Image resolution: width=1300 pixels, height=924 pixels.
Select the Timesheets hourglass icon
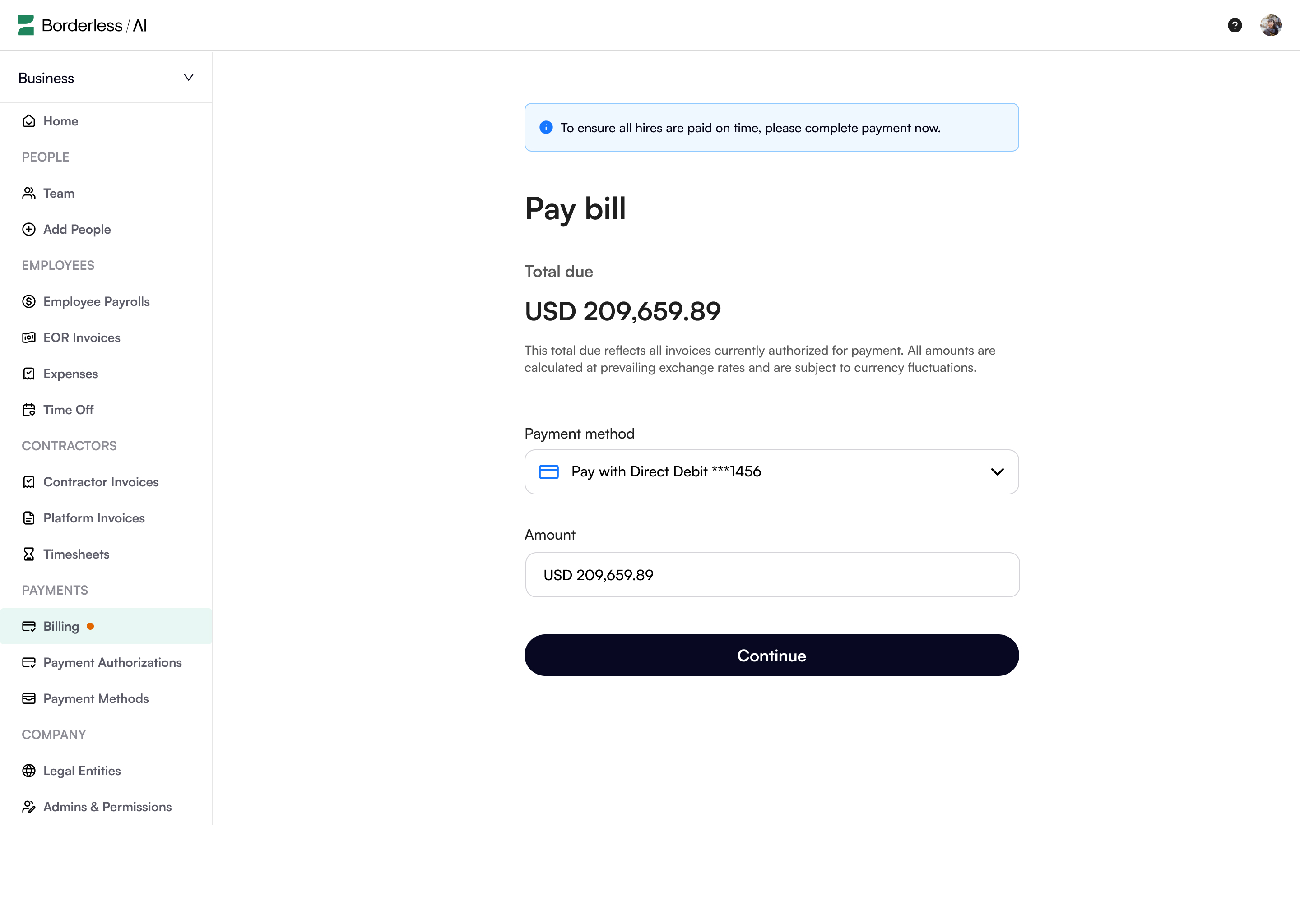pos(29,554)
